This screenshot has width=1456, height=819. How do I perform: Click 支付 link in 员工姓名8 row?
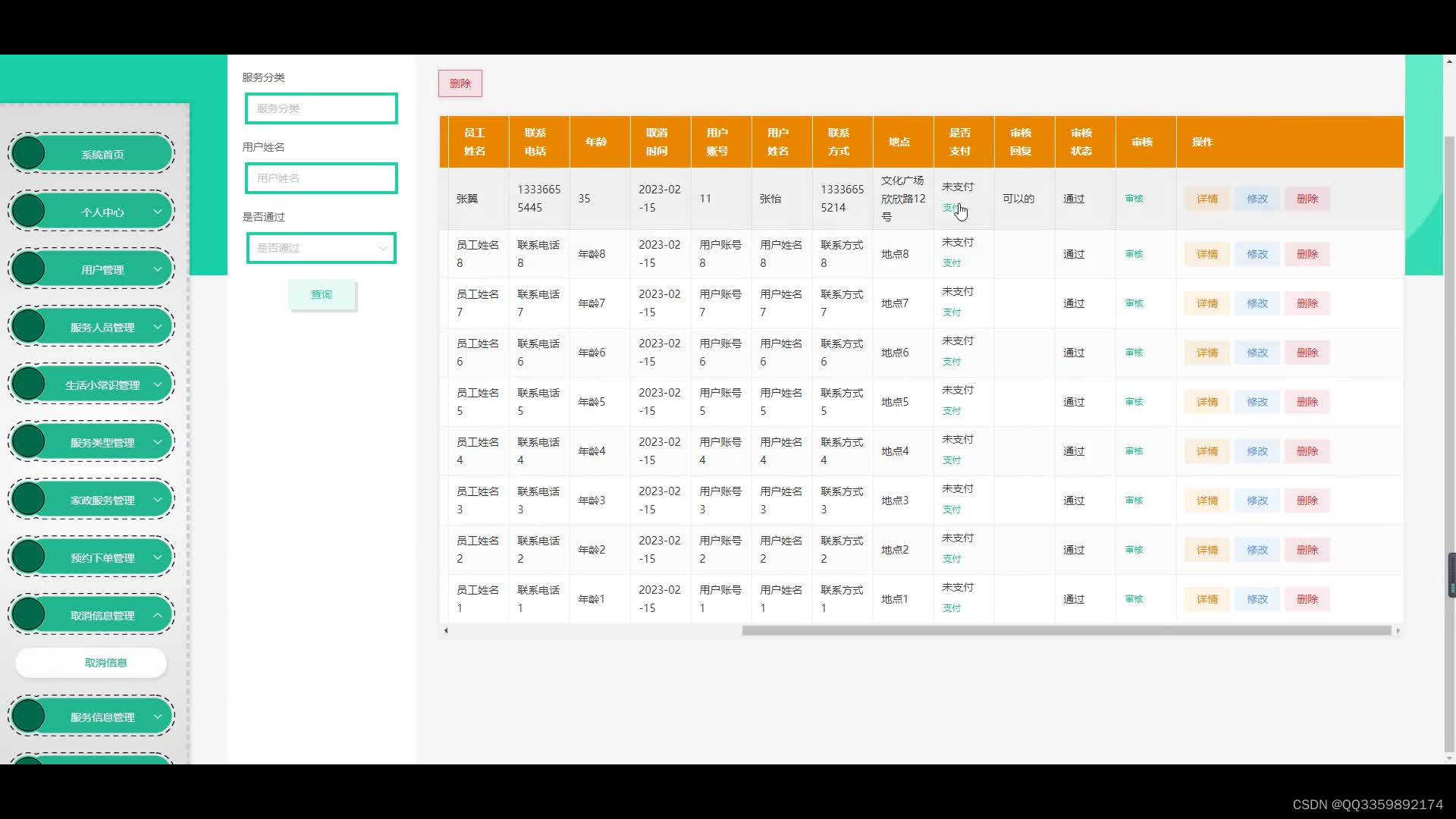[x=951, y=263]
